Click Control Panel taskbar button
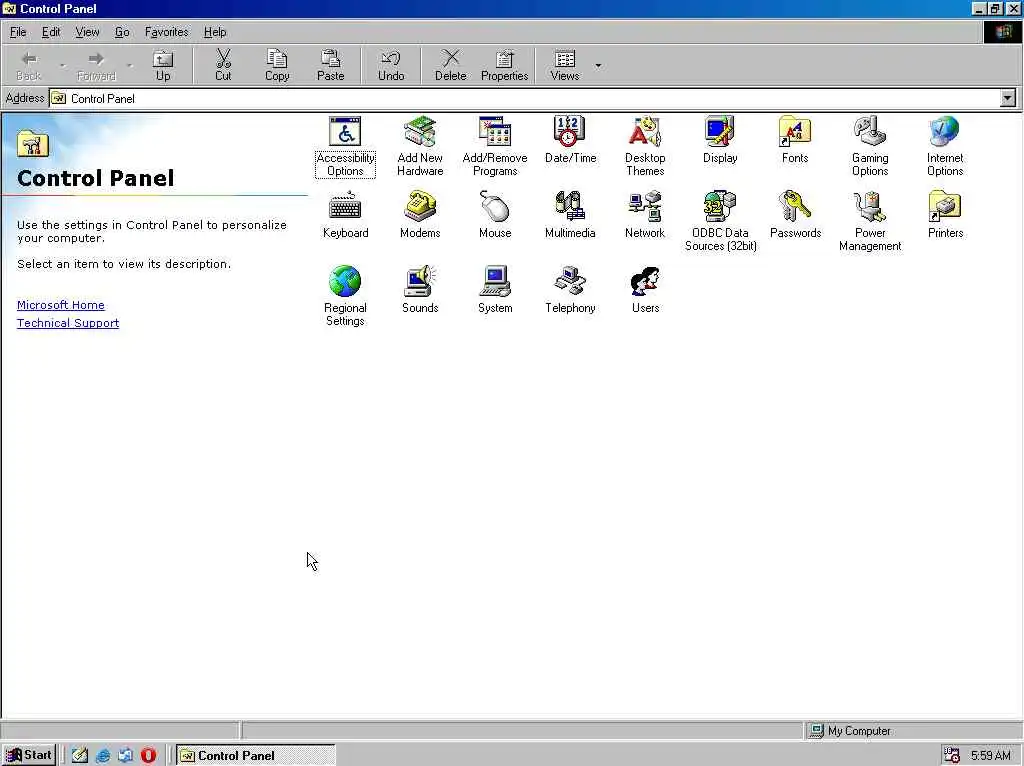Image resolution: width=1024 pixels, height=766 pixels. (255, 756)
